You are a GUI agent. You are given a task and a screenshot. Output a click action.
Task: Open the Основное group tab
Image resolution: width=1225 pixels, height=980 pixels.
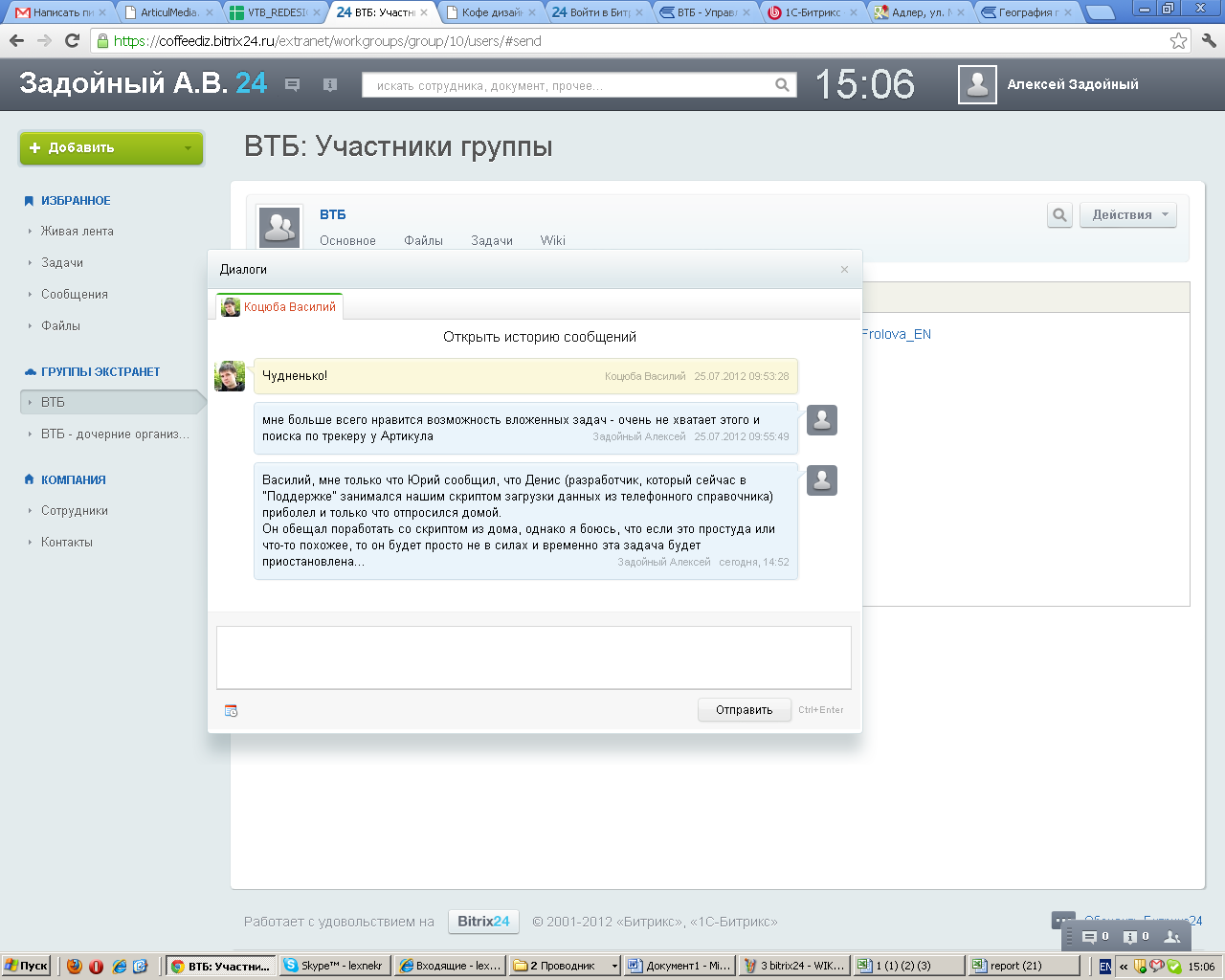(347, 241)
